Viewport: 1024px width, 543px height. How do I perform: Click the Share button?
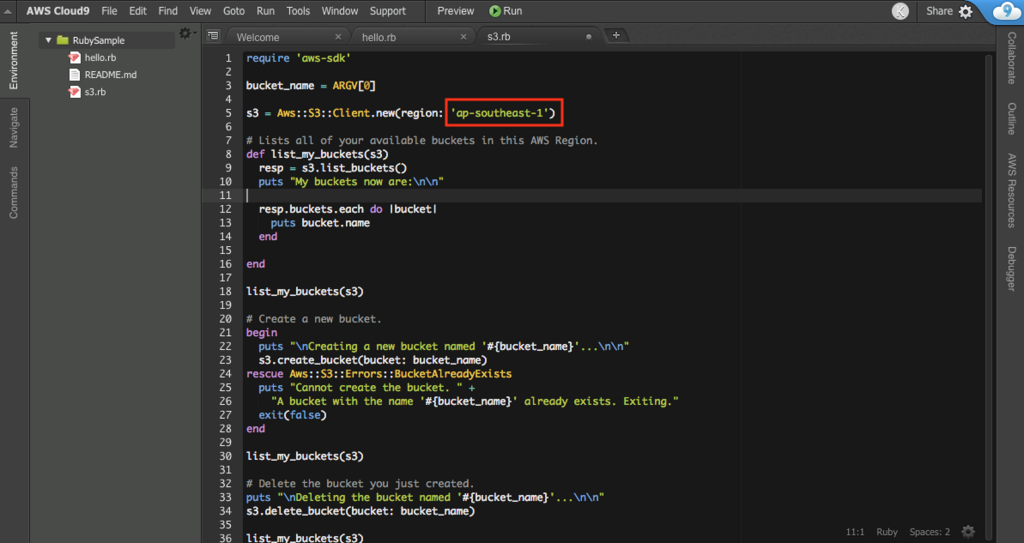[939, 11]
